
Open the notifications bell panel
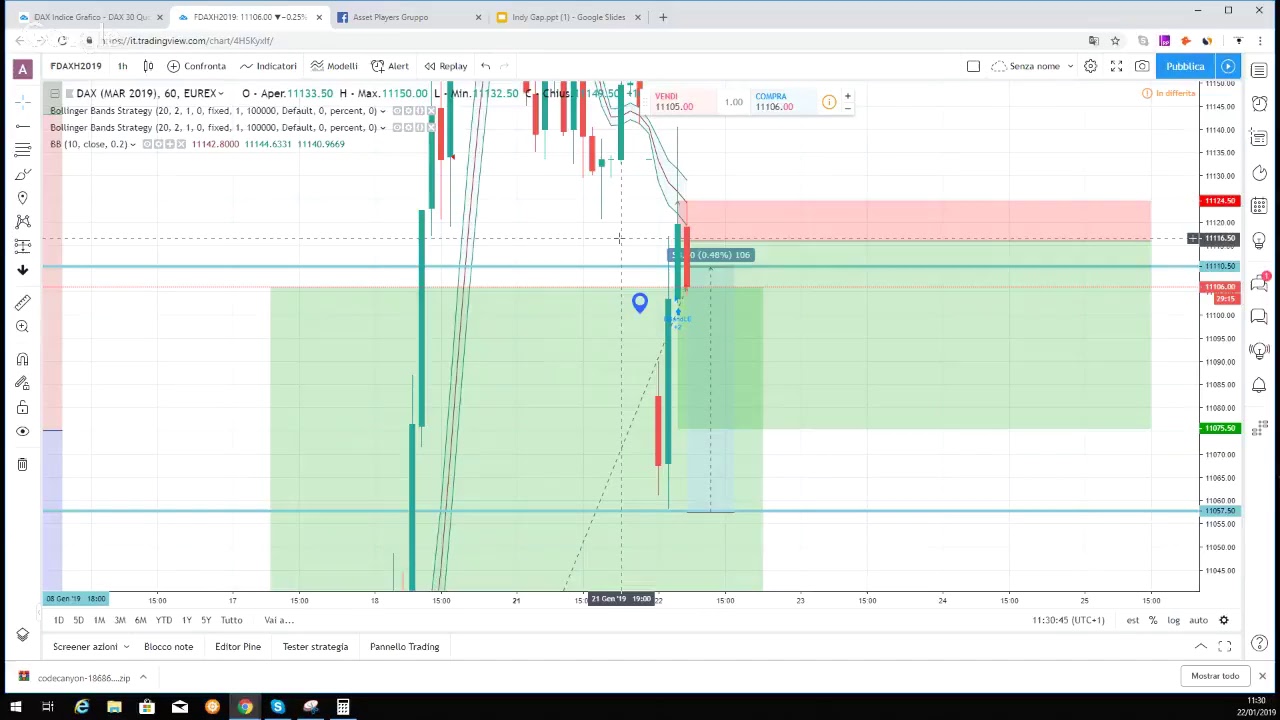point(1259,385)
